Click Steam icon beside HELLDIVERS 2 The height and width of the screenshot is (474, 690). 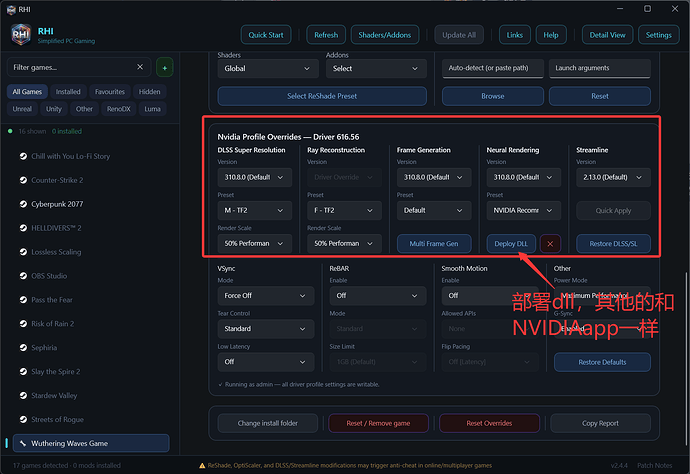point(23,228)
